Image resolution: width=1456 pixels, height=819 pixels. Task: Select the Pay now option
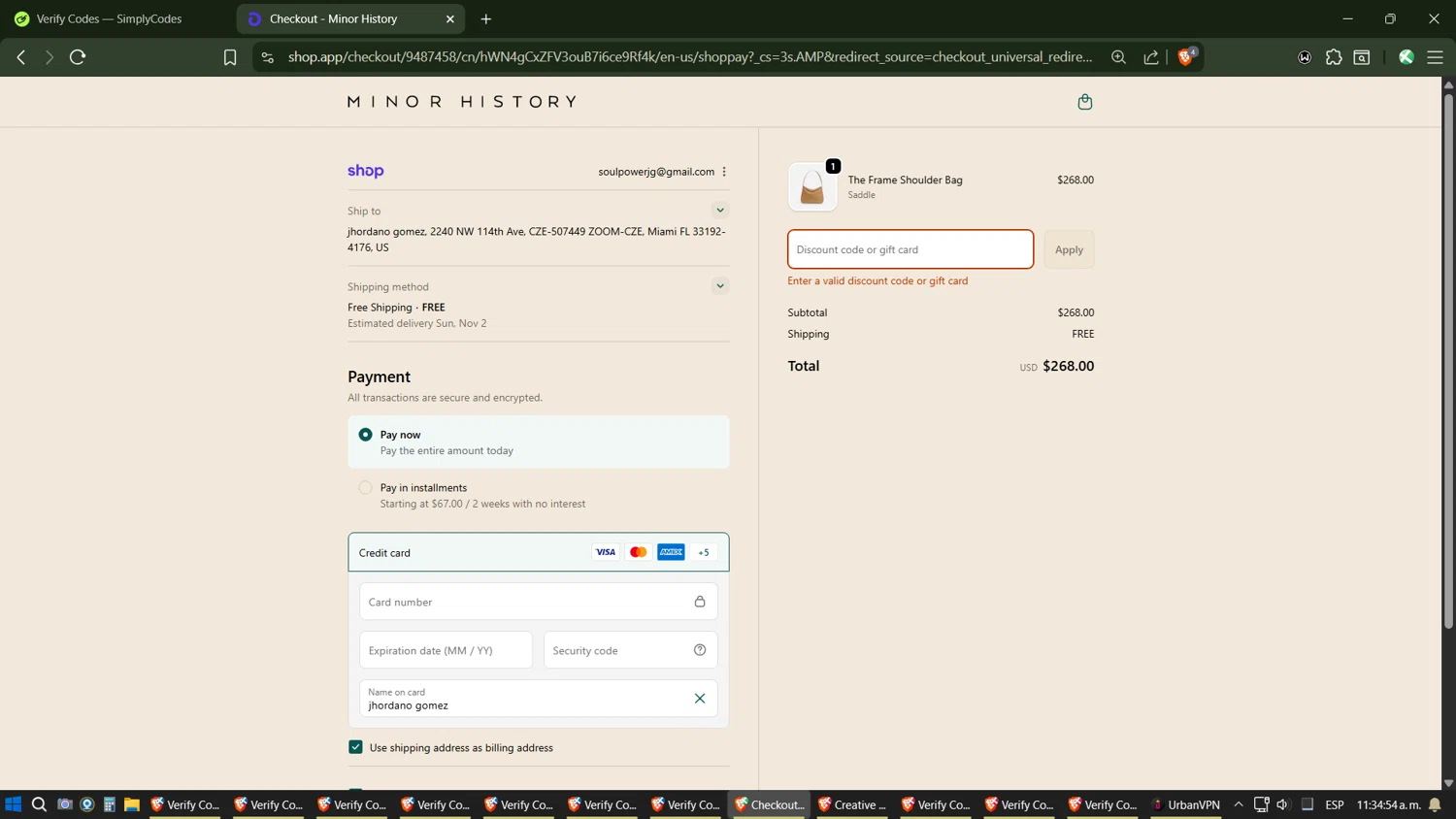(x=365, y=435)
